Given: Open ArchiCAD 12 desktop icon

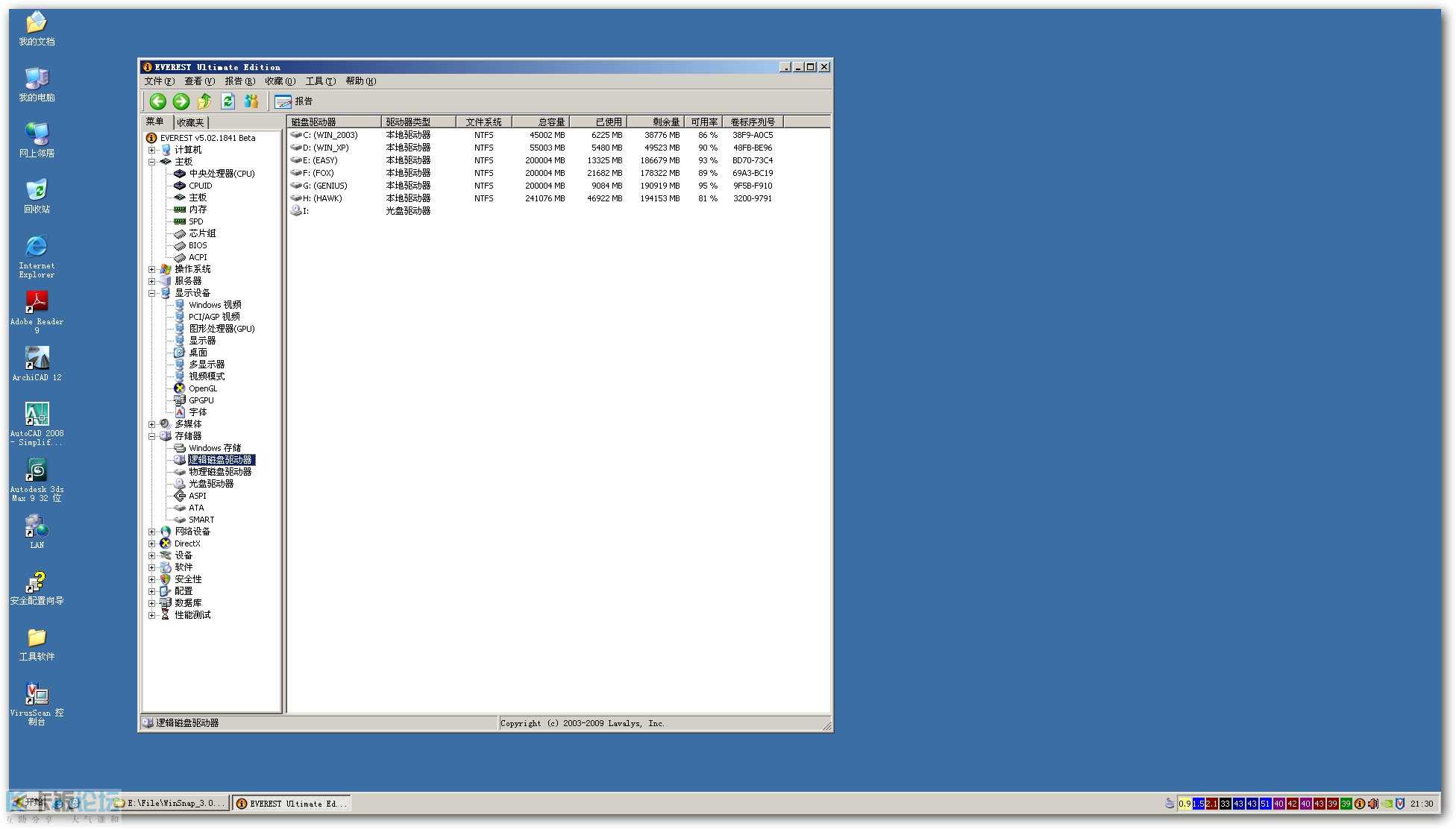Looking at the screenshot, I should [x=37, y=364].
